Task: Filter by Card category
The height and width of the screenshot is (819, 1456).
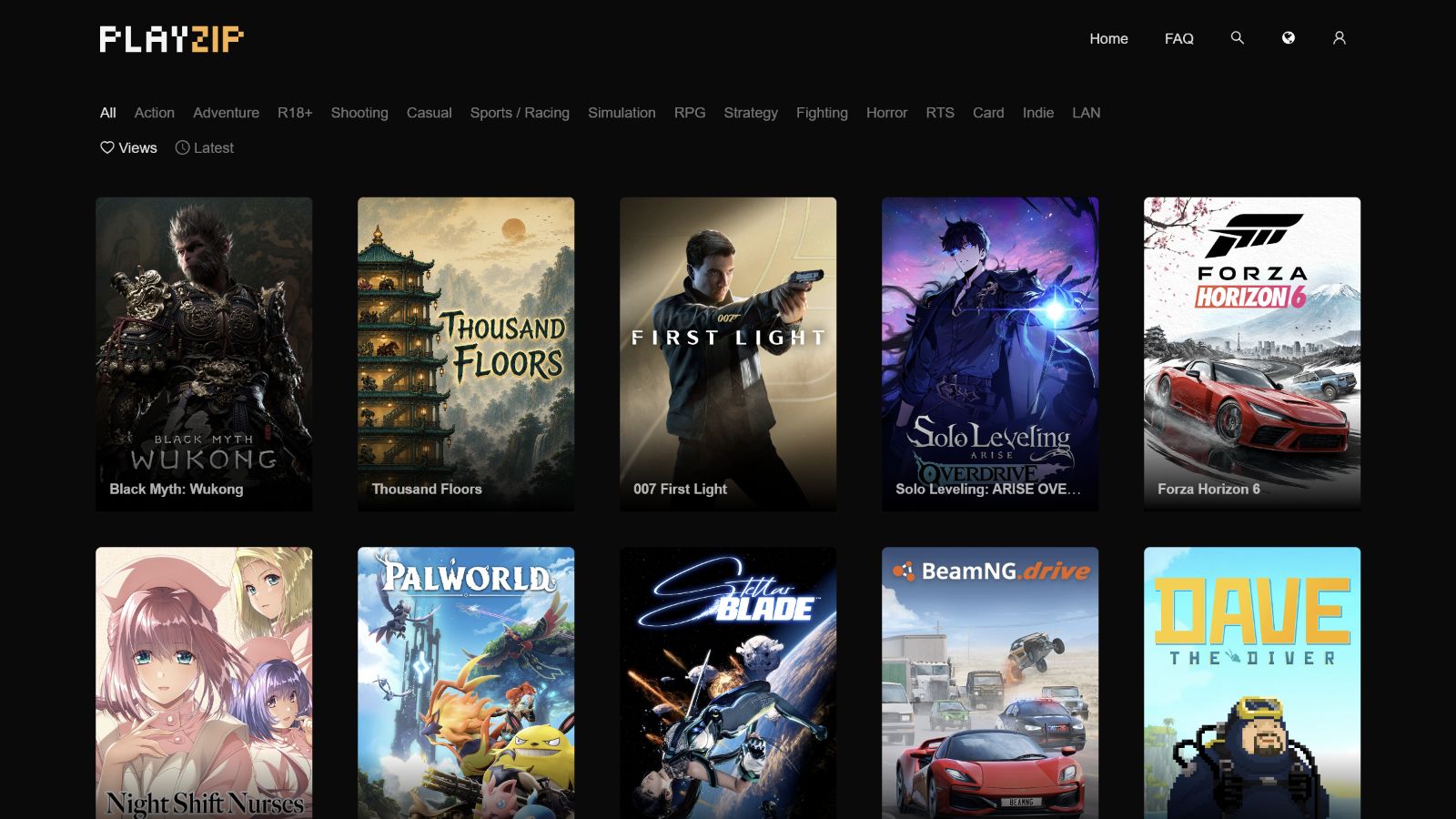Action: click(988, 113)
